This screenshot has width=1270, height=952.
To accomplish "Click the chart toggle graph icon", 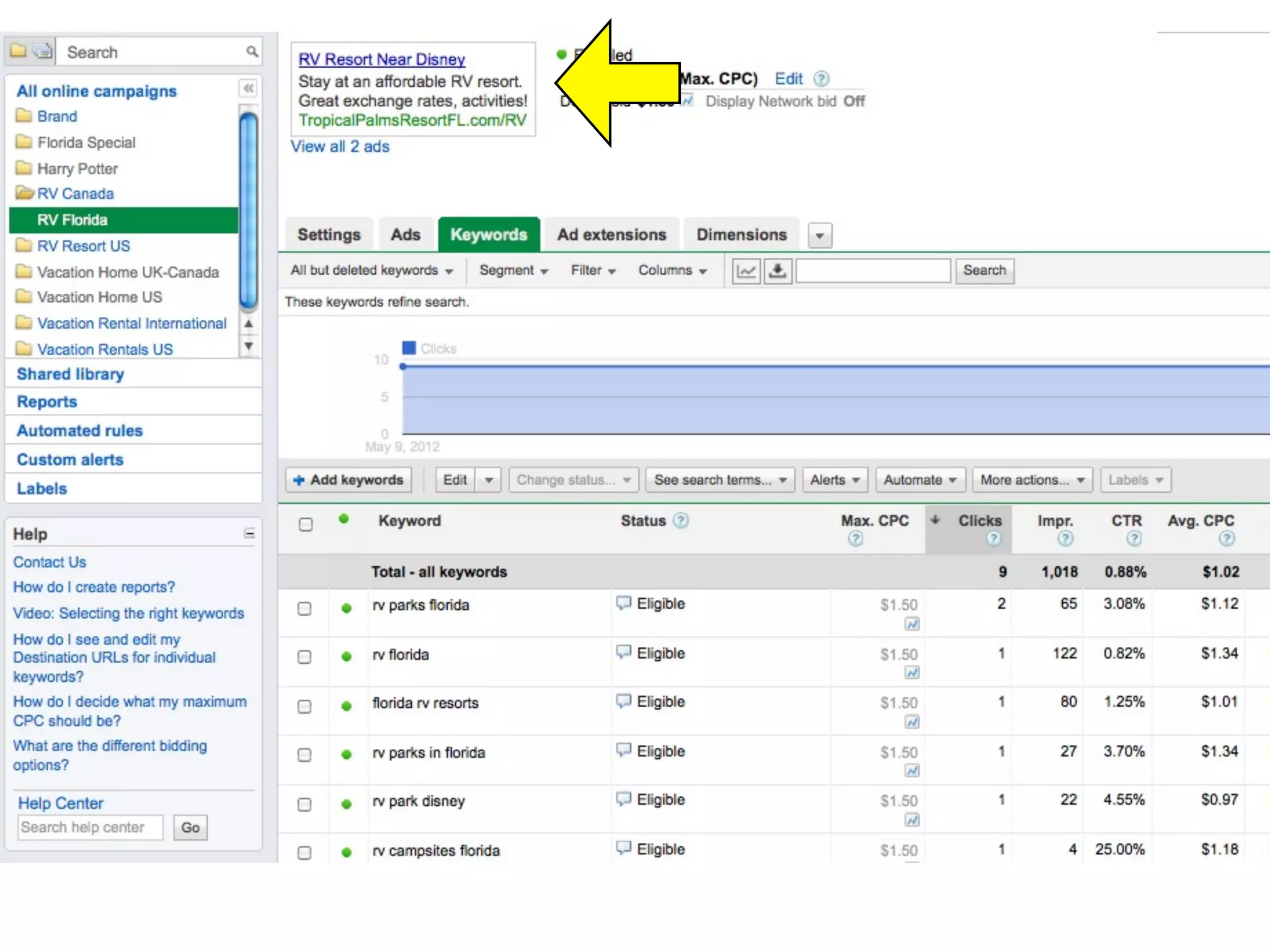I will (746, 271).
